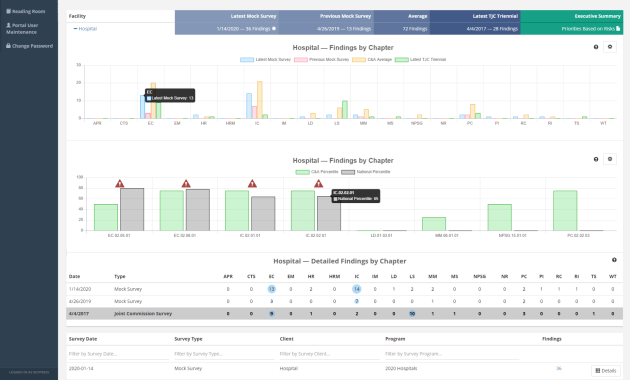
Task: Sort by Client column header
Action: click(x=286, y=339)
